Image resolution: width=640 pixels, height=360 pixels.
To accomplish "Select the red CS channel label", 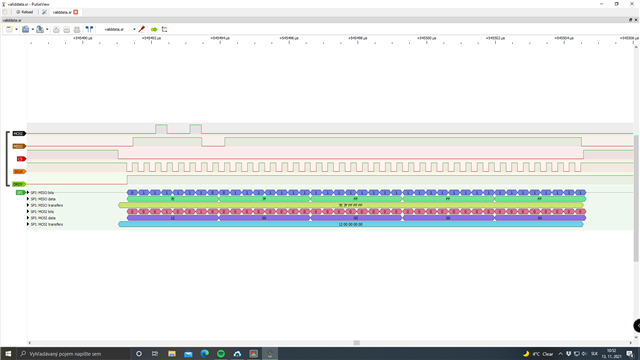I will pos(21,159).
